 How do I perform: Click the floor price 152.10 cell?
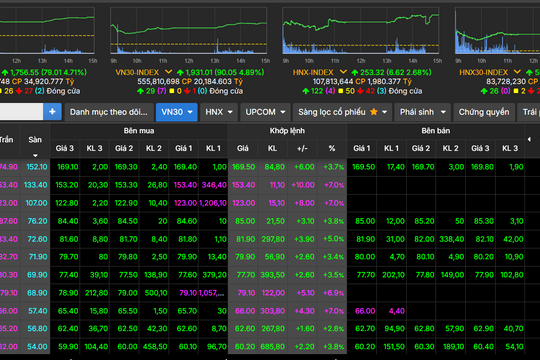click(x=35, y=167)
